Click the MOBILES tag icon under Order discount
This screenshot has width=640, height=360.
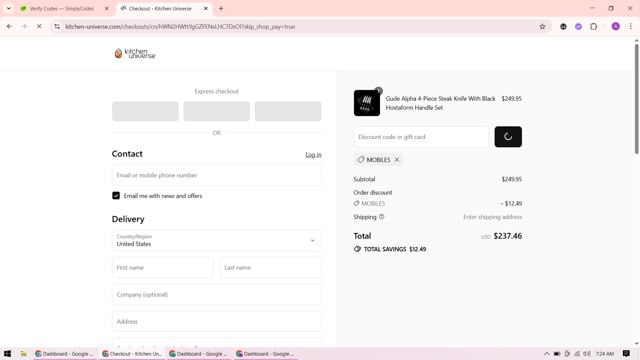[356, 203]
